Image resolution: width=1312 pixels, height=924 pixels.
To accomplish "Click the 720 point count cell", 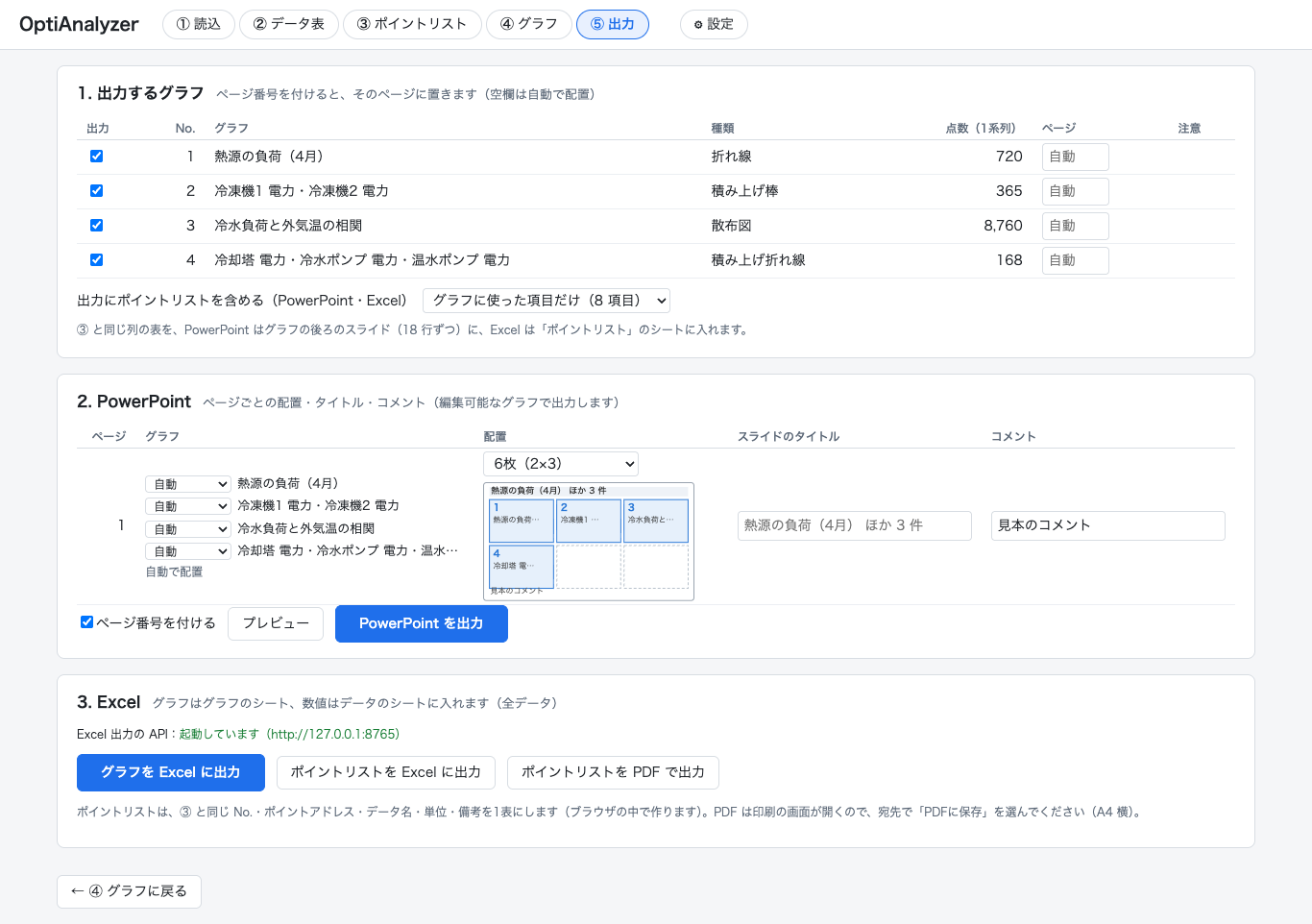I will tap(1009, 157).
